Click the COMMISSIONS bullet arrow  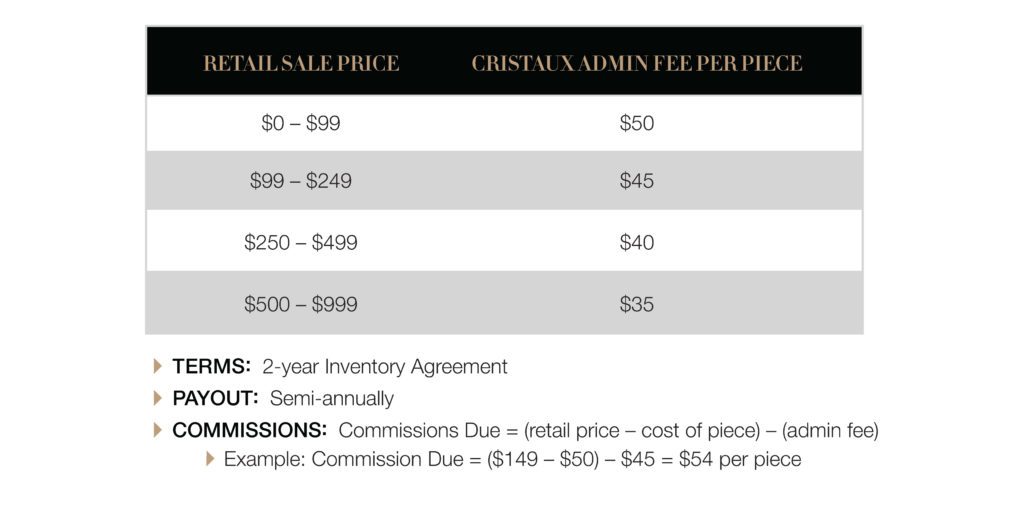pyautogui.click(x=157, y=430)
